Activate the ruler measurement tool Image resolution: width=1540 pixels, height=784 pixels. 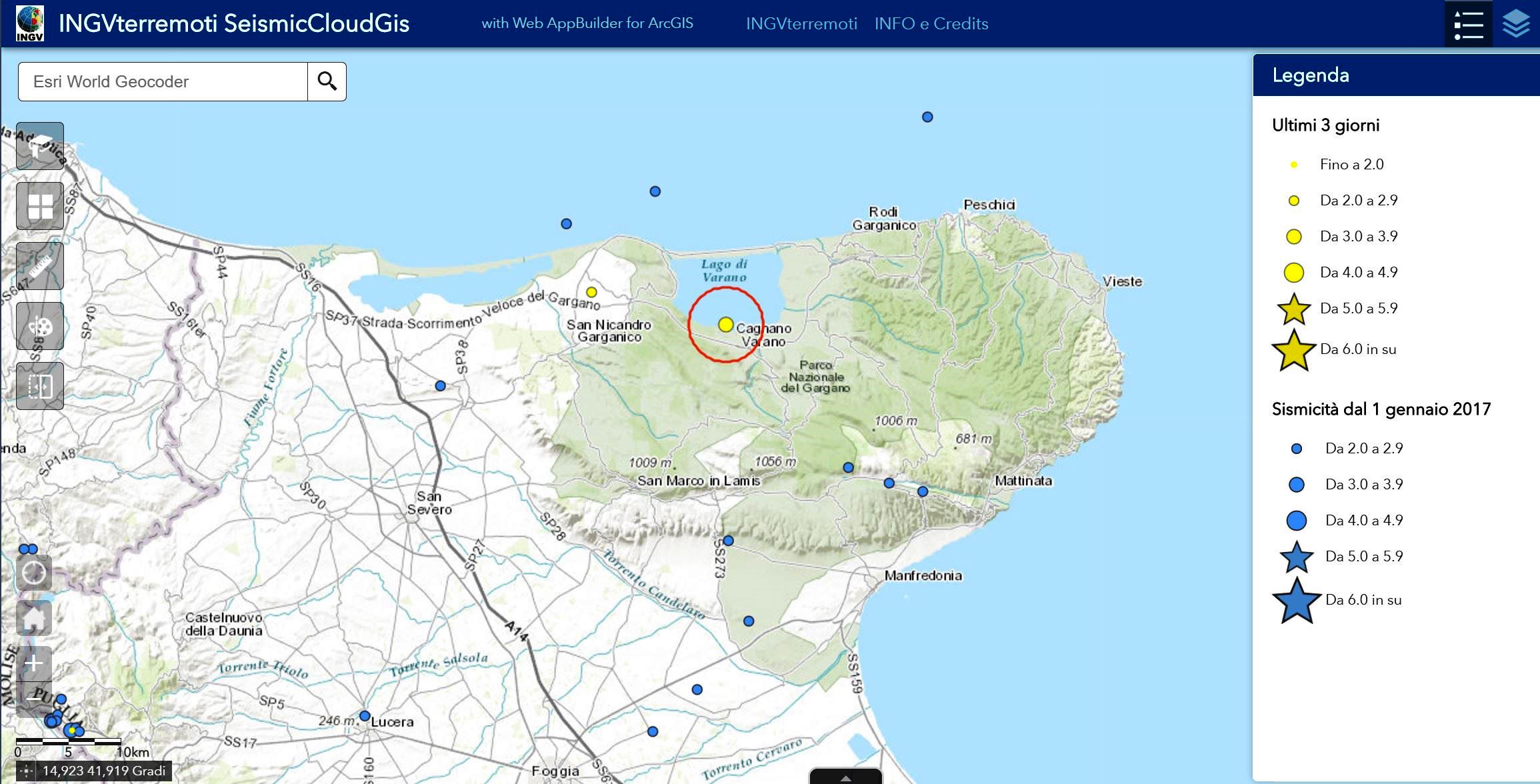tap(40, 266)
